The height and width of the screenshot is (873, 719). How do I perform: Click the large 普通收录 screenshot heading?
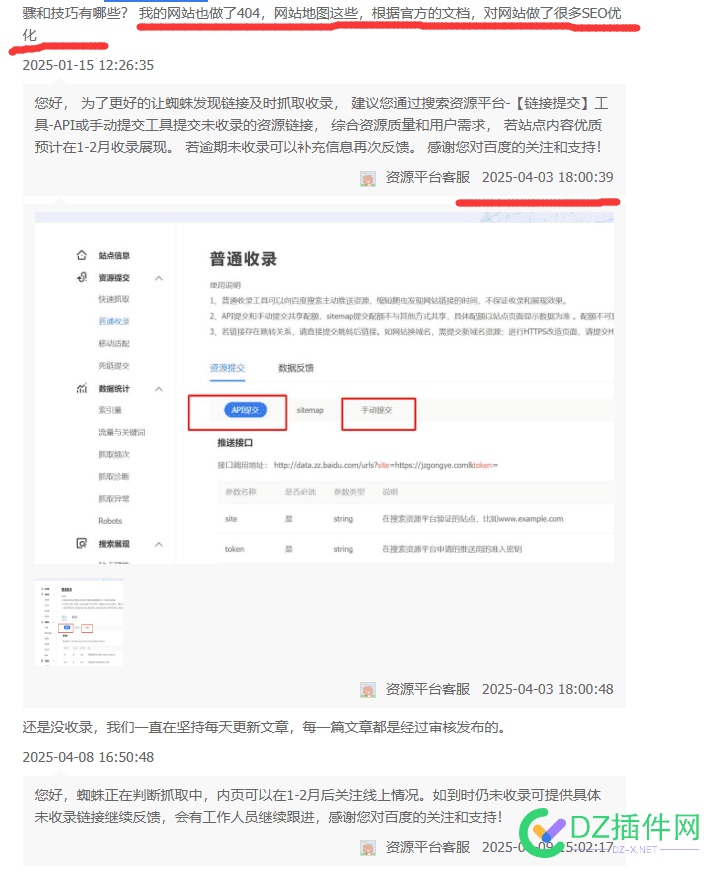coord(243,259)
